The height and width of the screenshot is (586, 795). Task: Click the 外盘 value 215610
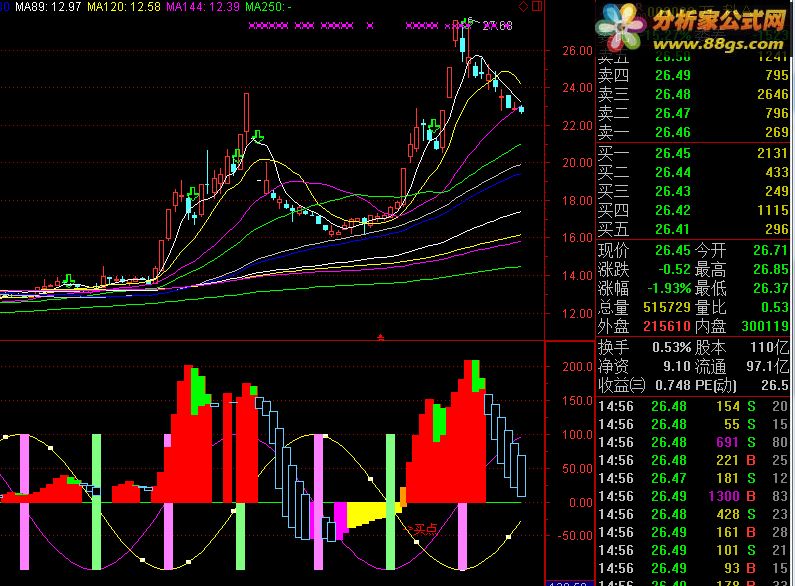tap(667, 326)
